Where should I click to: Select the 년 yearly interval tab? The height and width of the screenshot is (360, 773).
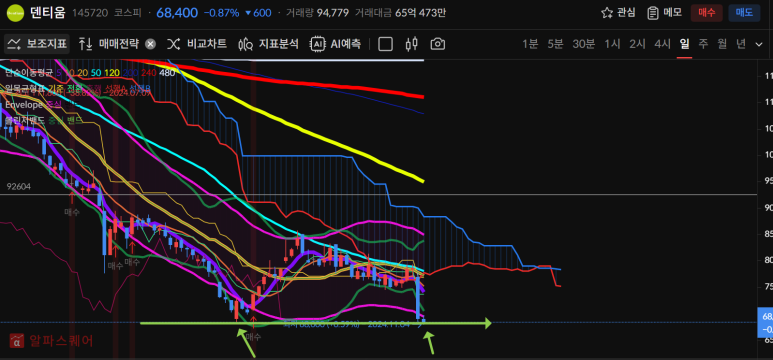(741, 44)
